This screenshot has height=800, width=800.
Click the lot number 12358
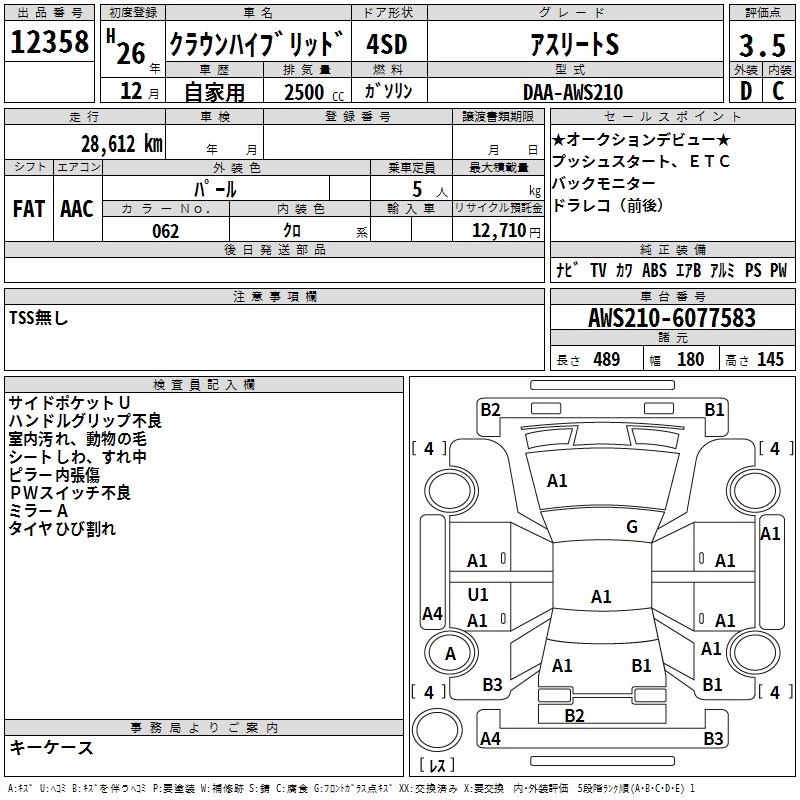(50, 42)
